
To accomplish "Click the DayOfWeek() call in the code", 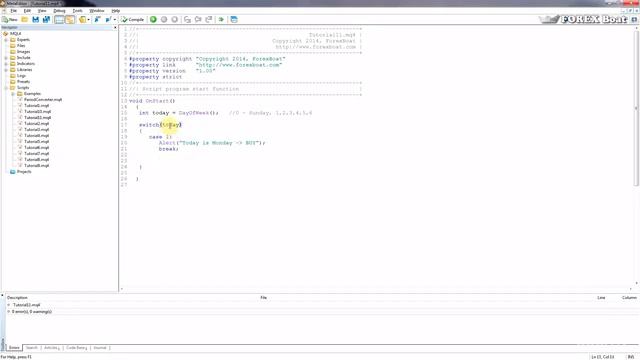I will [x=198, y=113].
